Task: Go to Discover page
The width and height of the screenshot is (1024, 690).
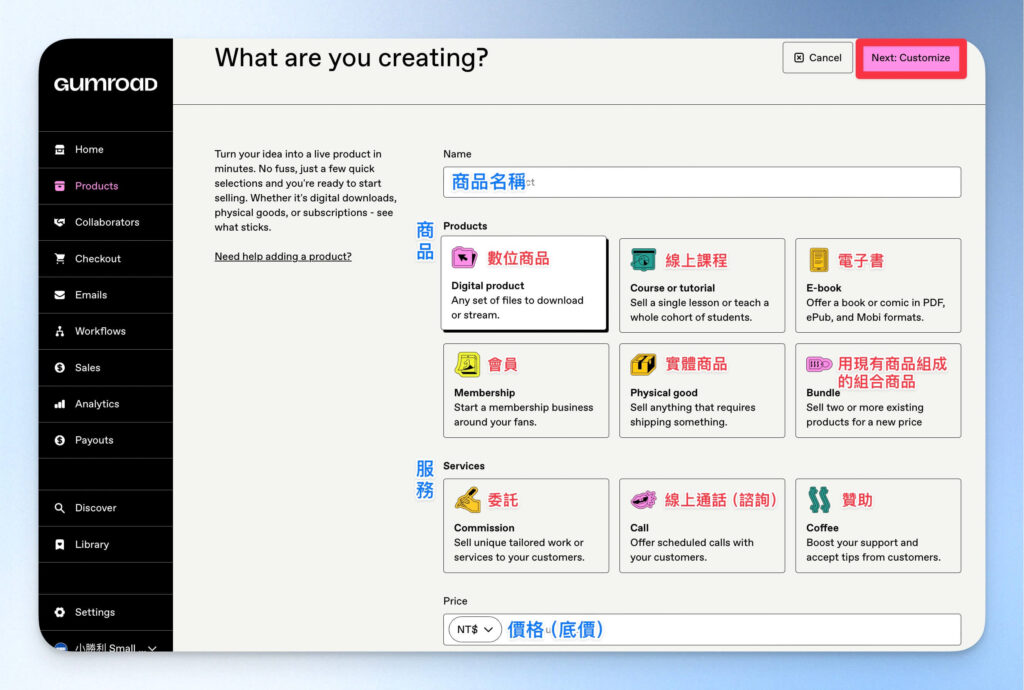Action: click(x=106, y=508)
